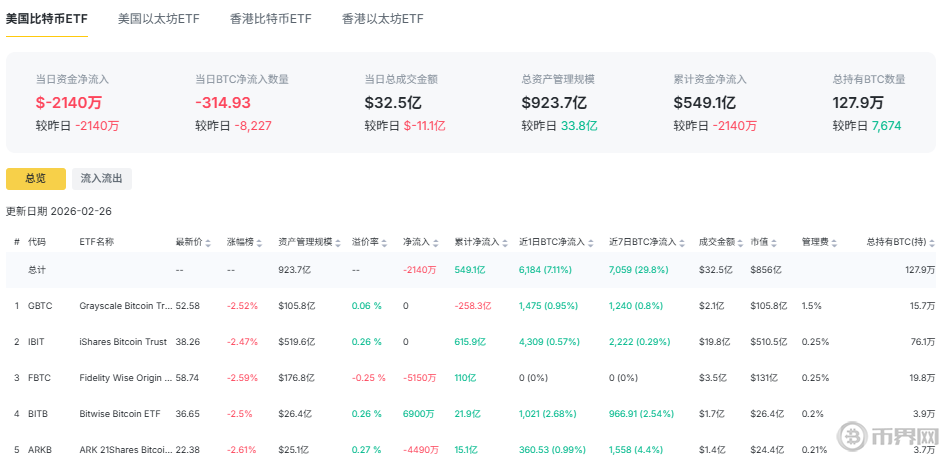Sort by 总持有BTC column icon
The width and height of the screenshot is (950, 464).
pos(932,243)
